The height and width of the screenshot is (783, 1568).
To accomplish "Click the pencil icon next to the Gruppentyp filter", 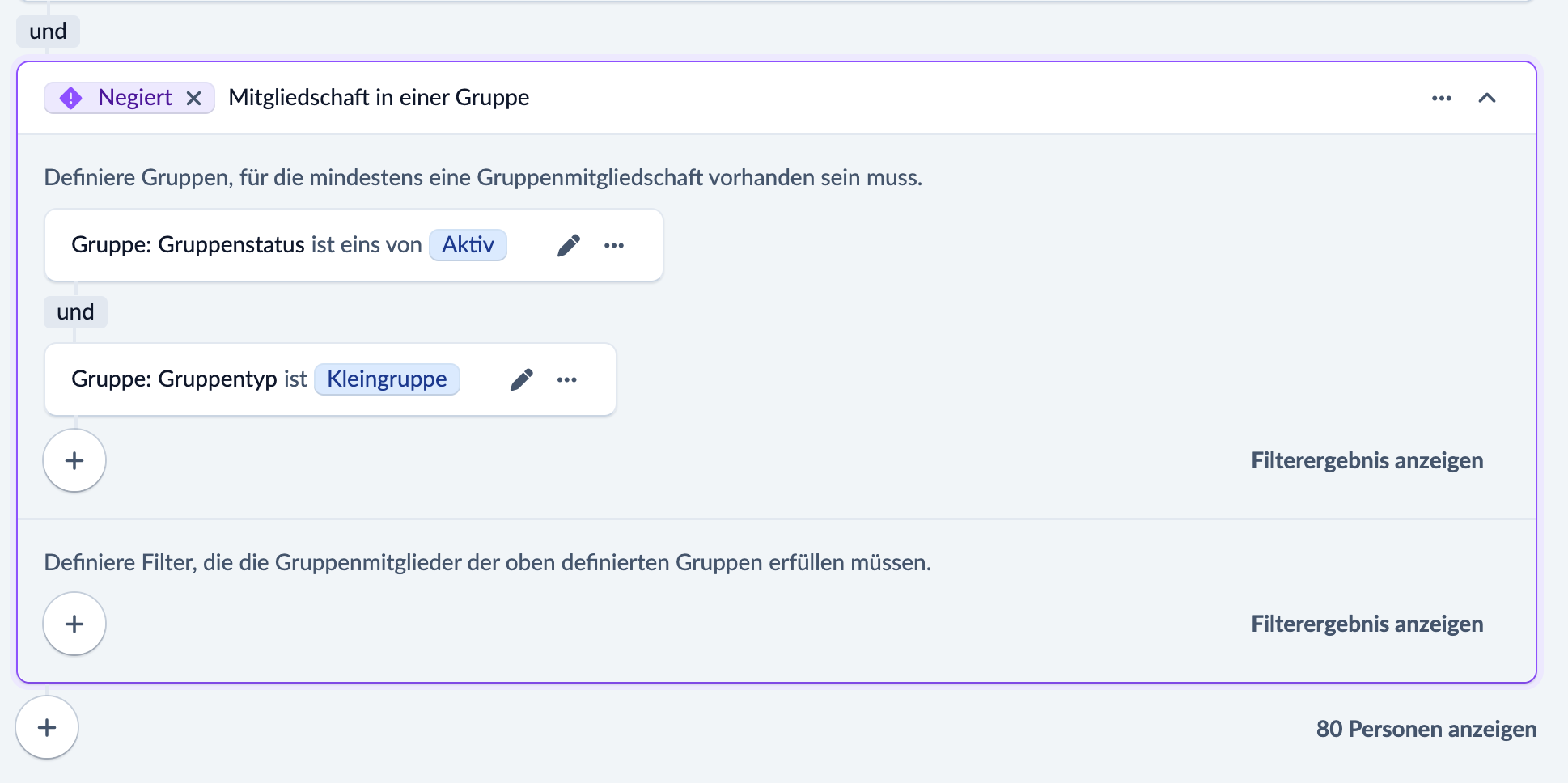I will pos(522,379).
